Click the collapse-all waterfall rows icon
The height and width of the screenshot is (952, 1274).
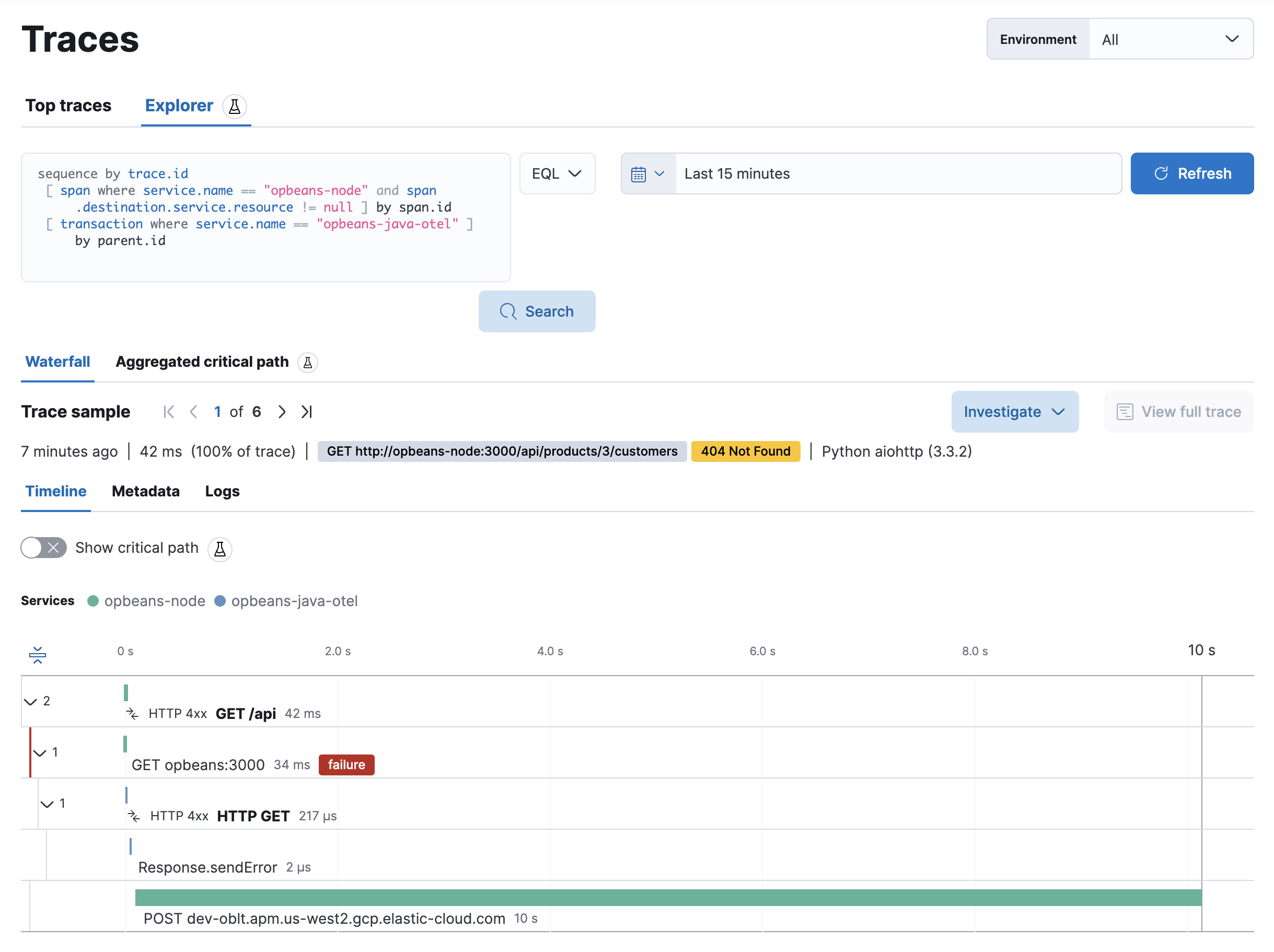pos(38,655)
